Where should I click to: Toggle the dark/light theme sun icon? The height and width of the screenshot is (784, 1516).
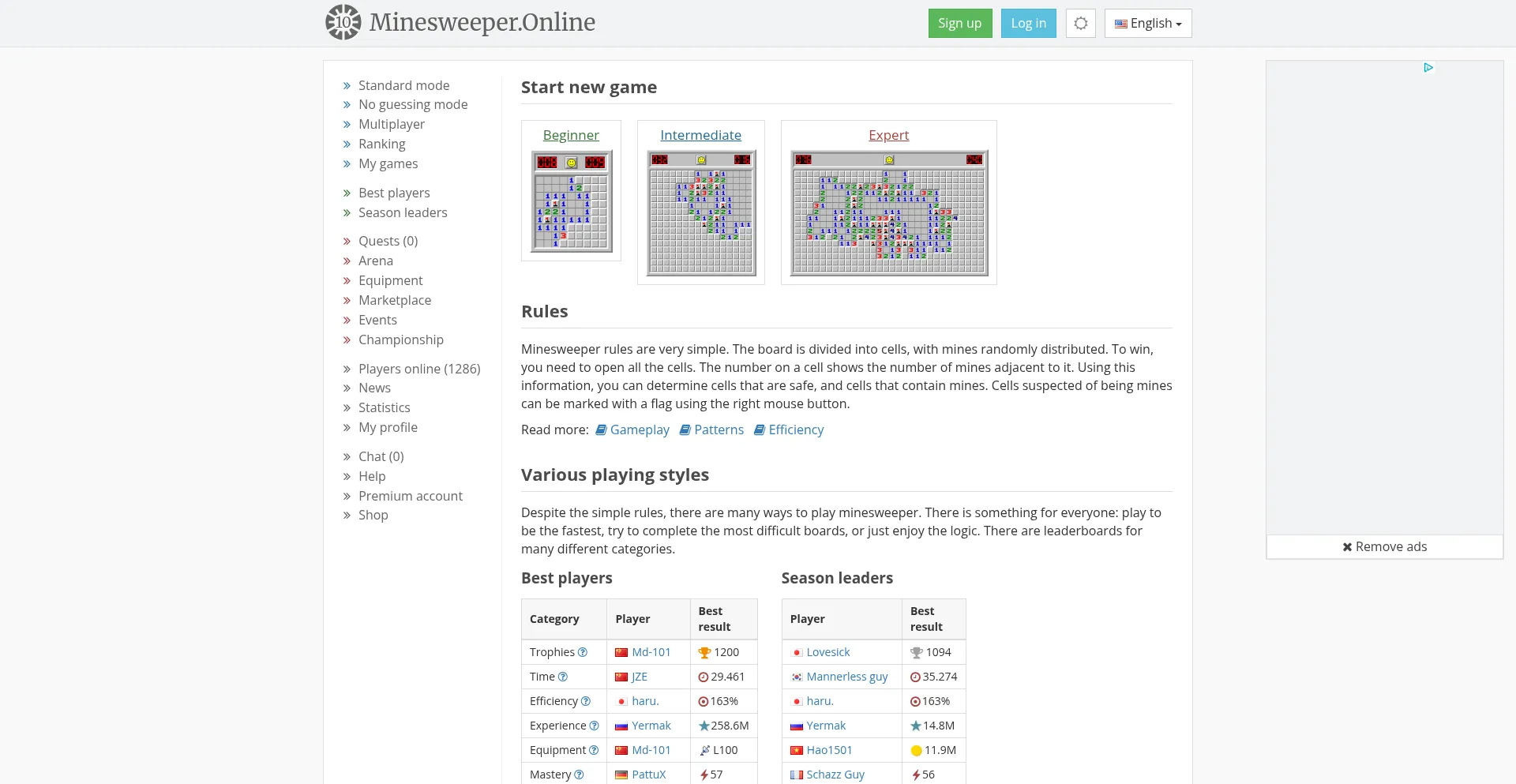1080,23
